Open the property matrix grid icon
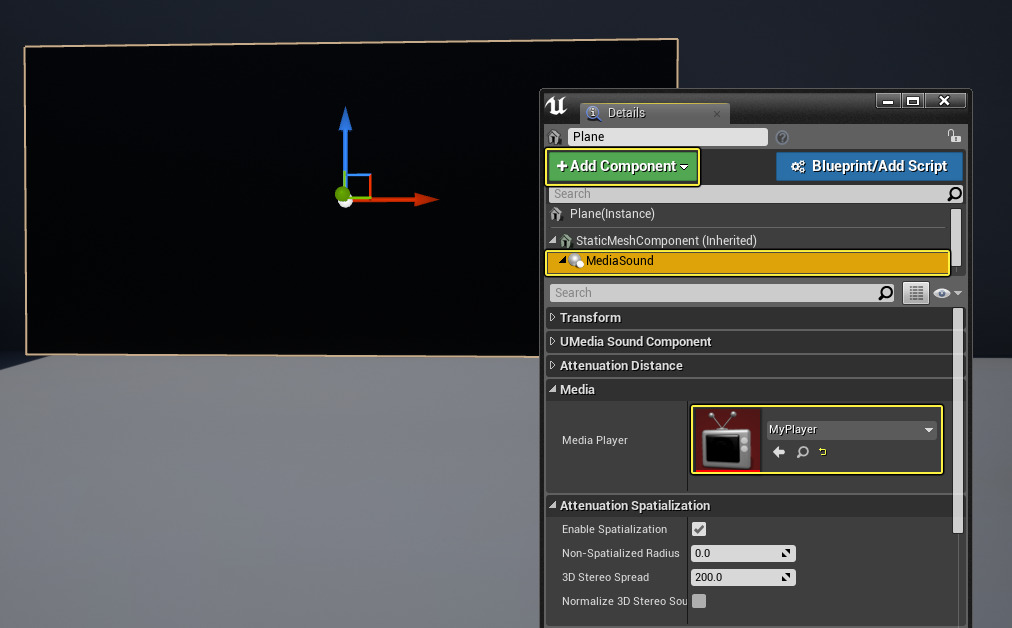1012x628 pixels. (915, 293)
